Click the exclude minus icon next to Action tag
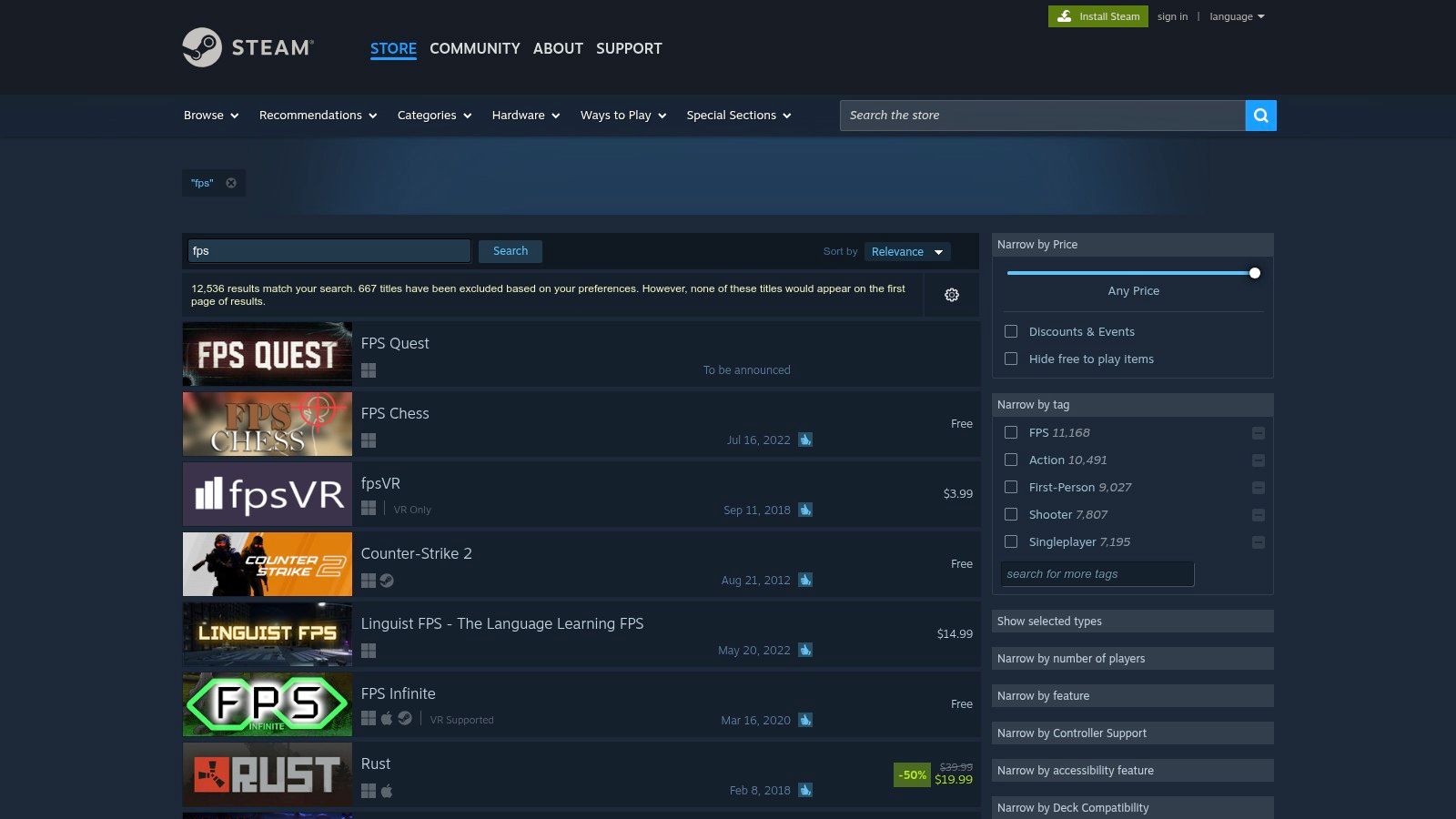Screen dimensions: 1456x819 1259,460
